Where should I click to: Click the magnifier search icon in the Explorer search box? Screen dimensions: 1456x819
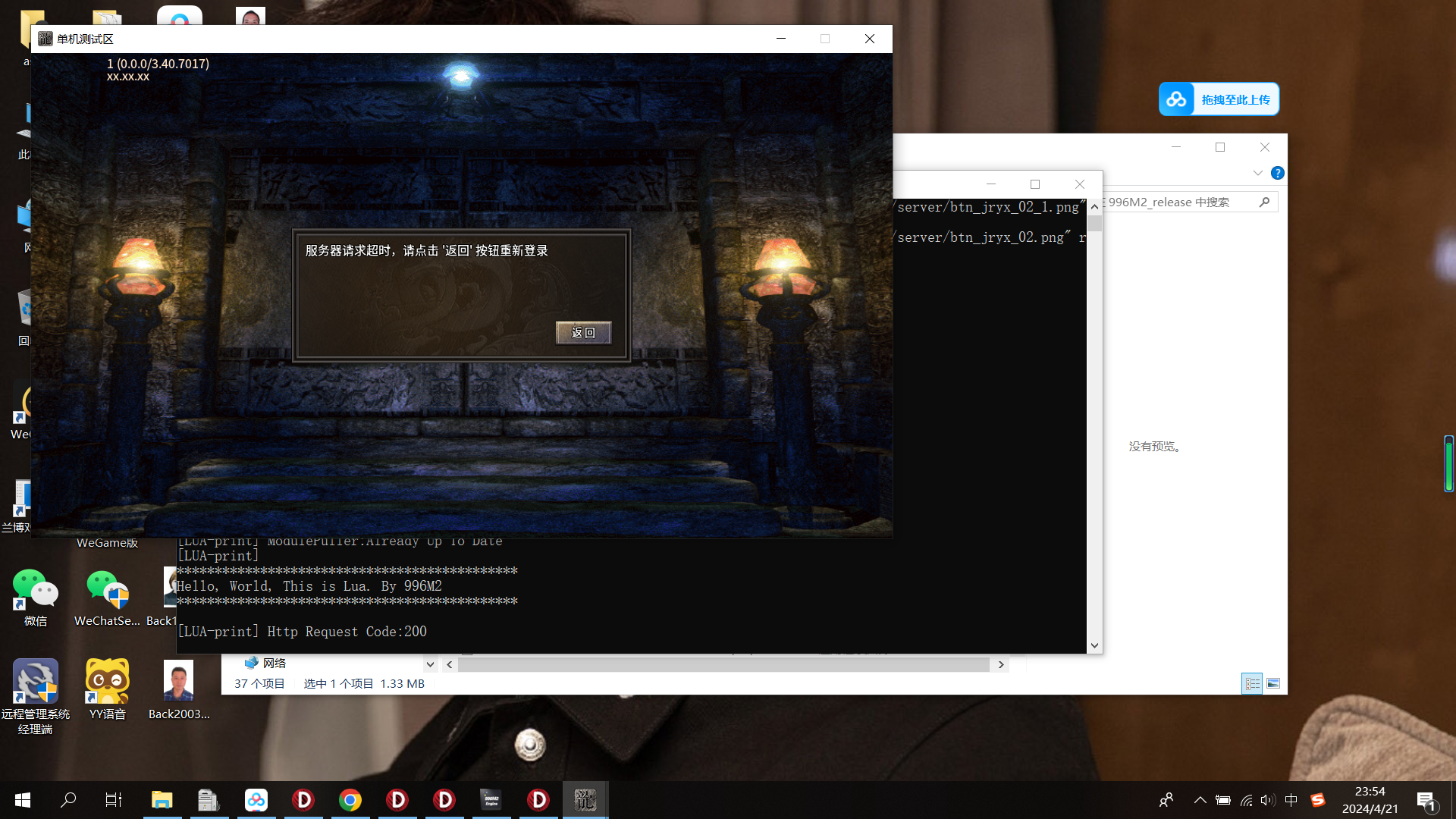[1264, 202]
